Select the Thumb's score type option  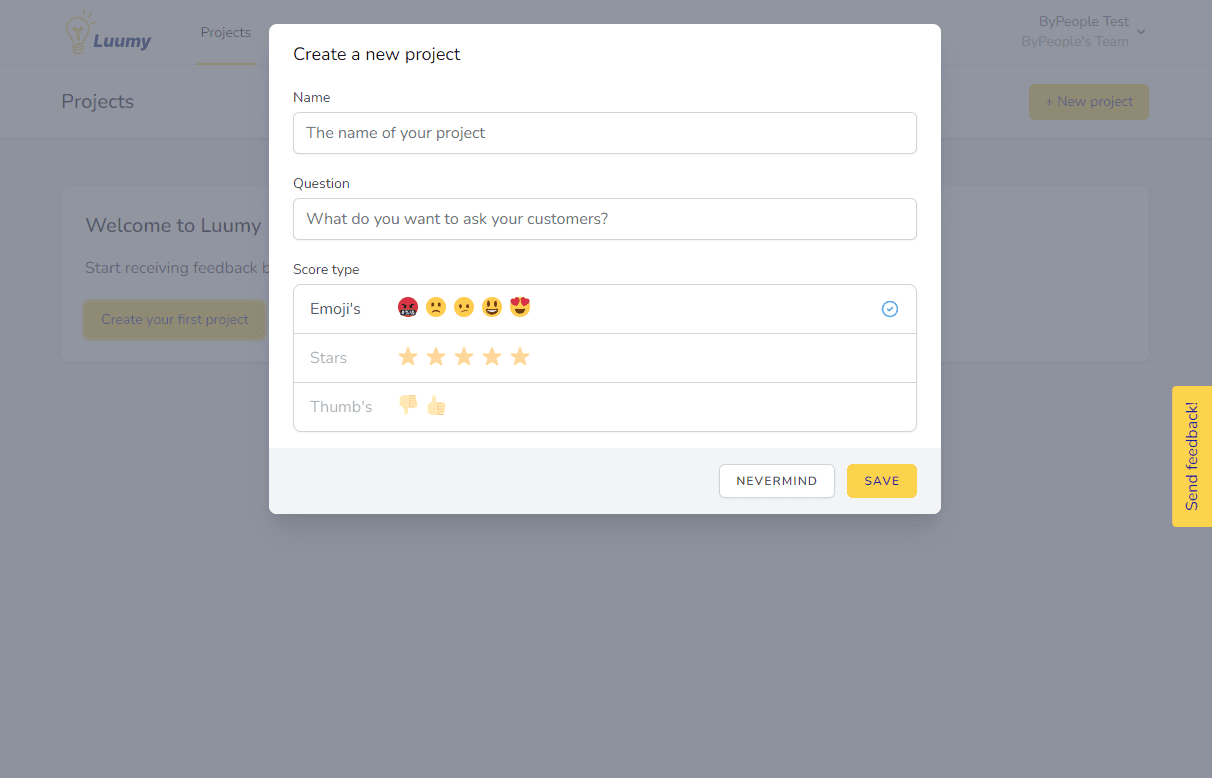tap(341, 407)
